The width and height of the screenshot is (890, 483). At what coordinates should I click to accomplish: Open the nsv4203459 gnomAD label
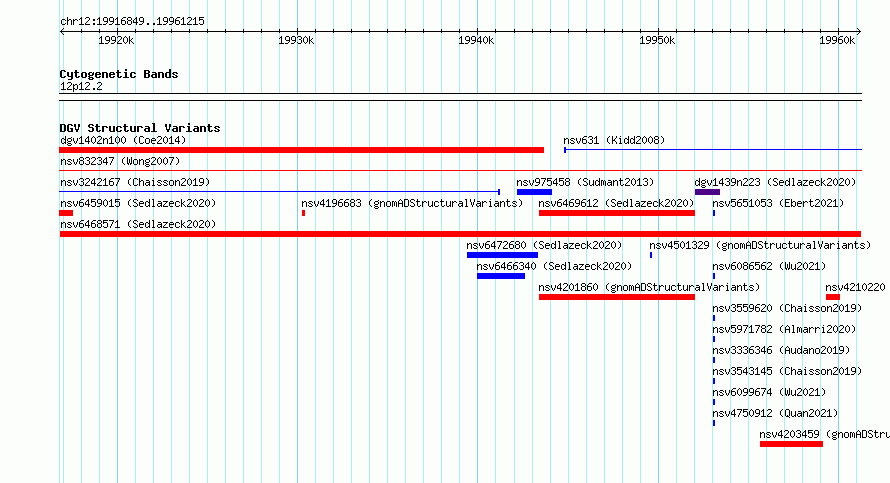[825, 434]
